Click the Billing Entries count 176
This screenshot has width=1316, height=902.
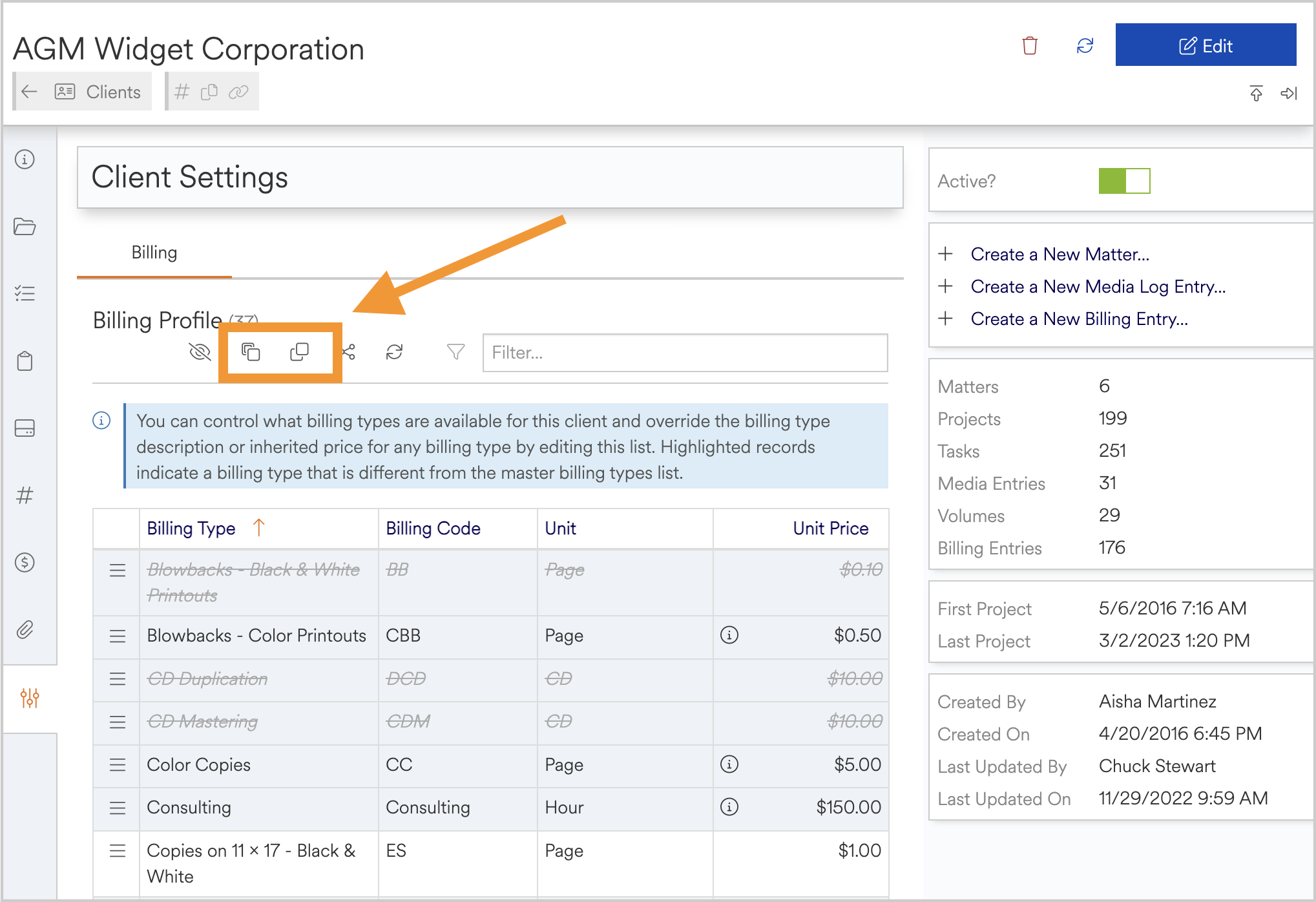pos(1112,548)
